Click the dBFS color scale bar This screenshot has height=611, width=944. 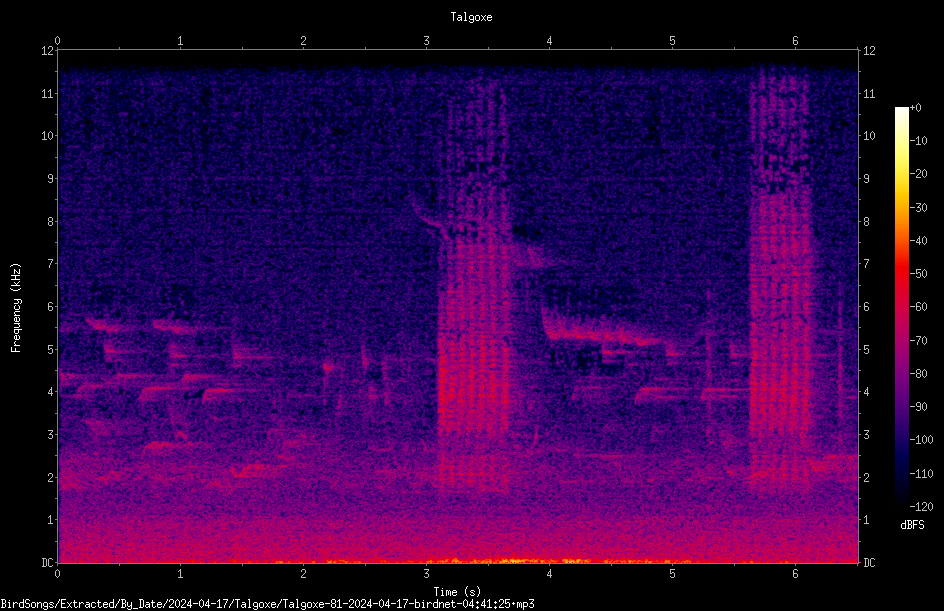point(901,307)
